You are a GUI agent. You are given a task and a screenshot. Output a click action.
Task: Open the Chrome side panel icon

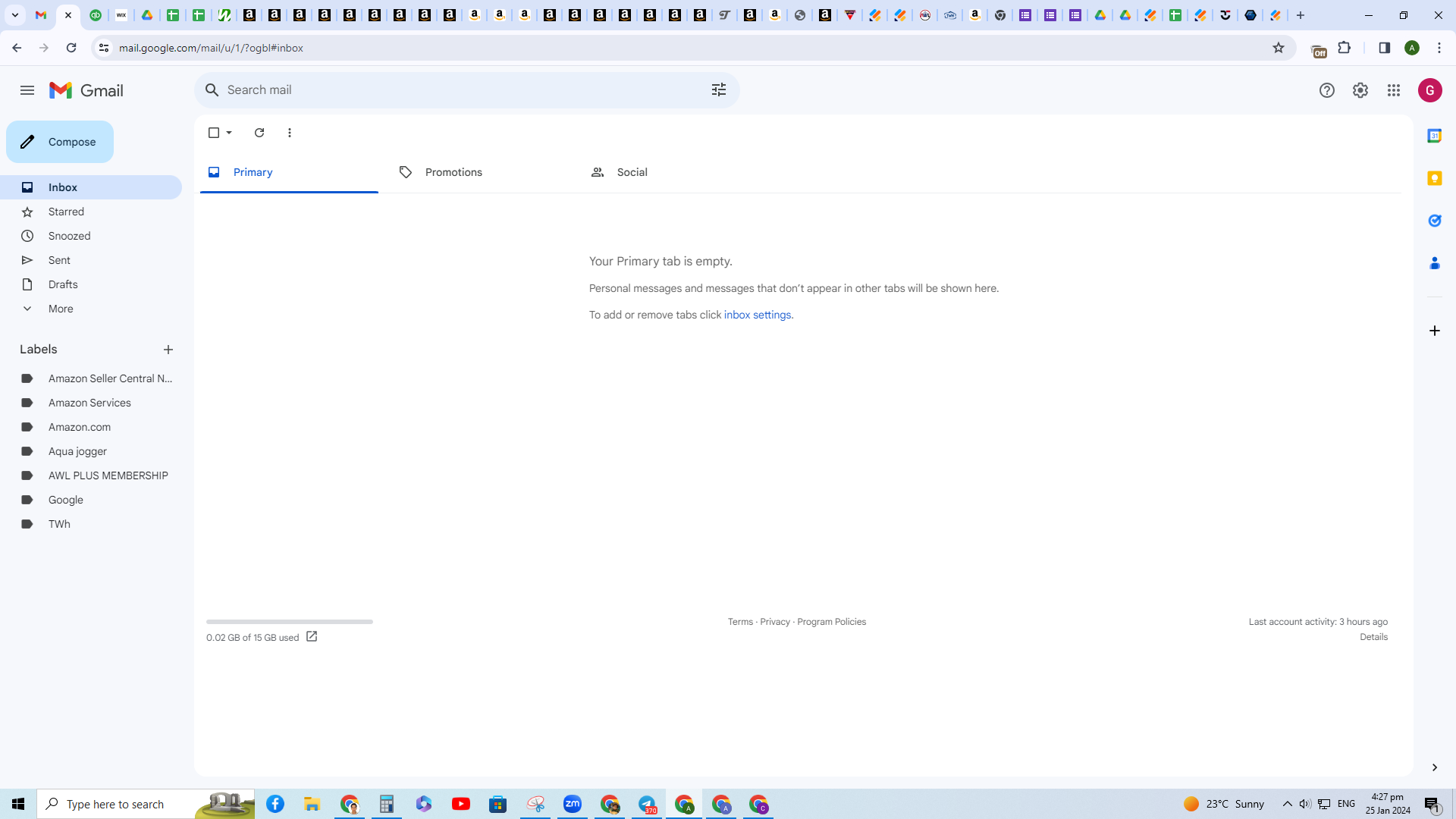click(x=1385, y=48)
